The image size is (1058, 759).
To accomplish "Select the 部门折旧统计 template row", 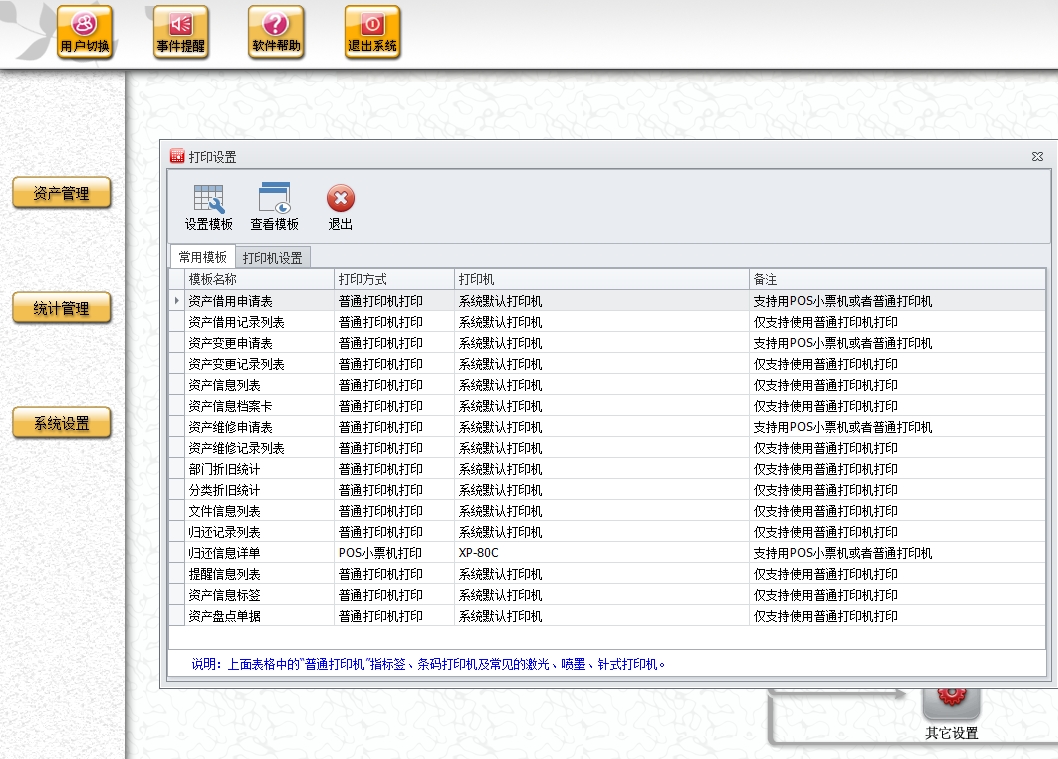I will coord(225,469).
